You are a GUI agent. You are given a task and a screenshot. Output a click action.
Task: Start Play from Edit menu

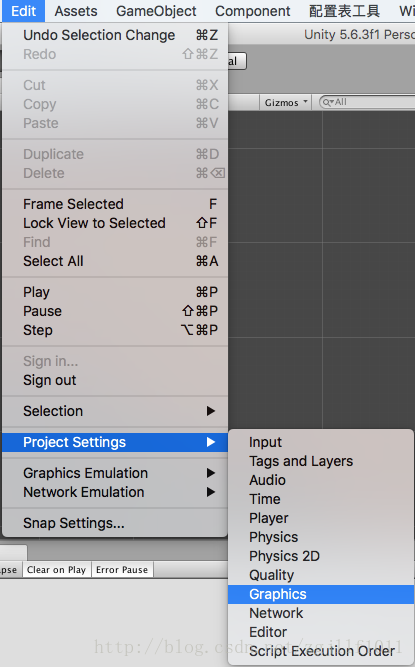click(x=115, y=292)
